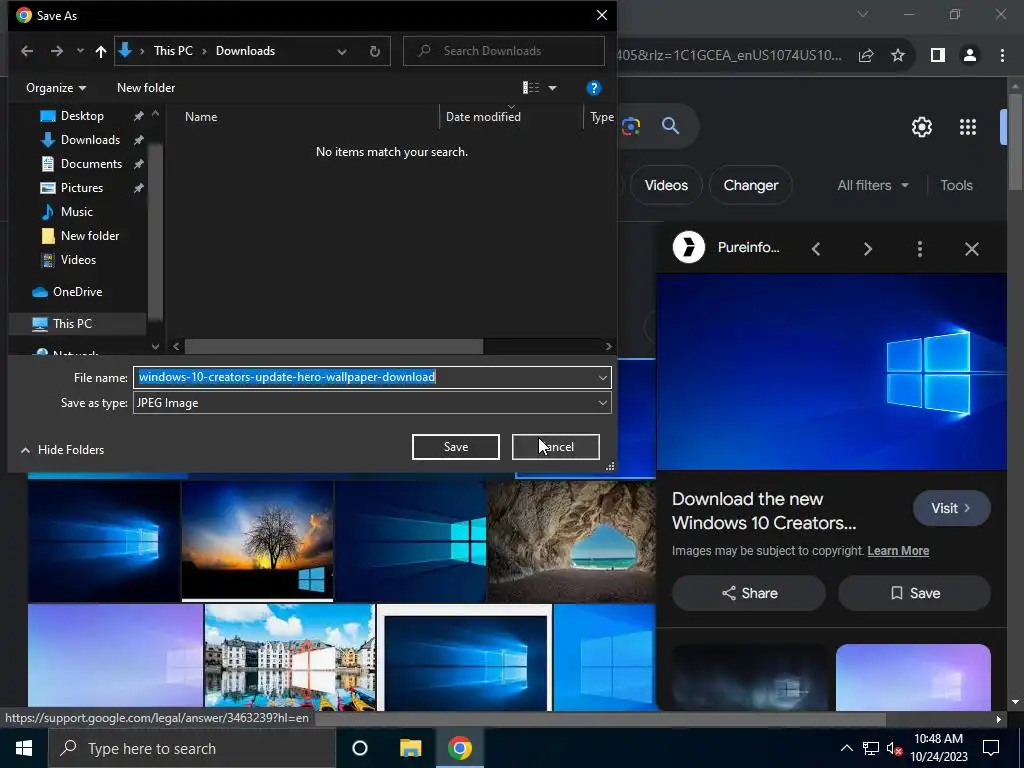Select Desktop in navigation pane

(x=82, y=116)
